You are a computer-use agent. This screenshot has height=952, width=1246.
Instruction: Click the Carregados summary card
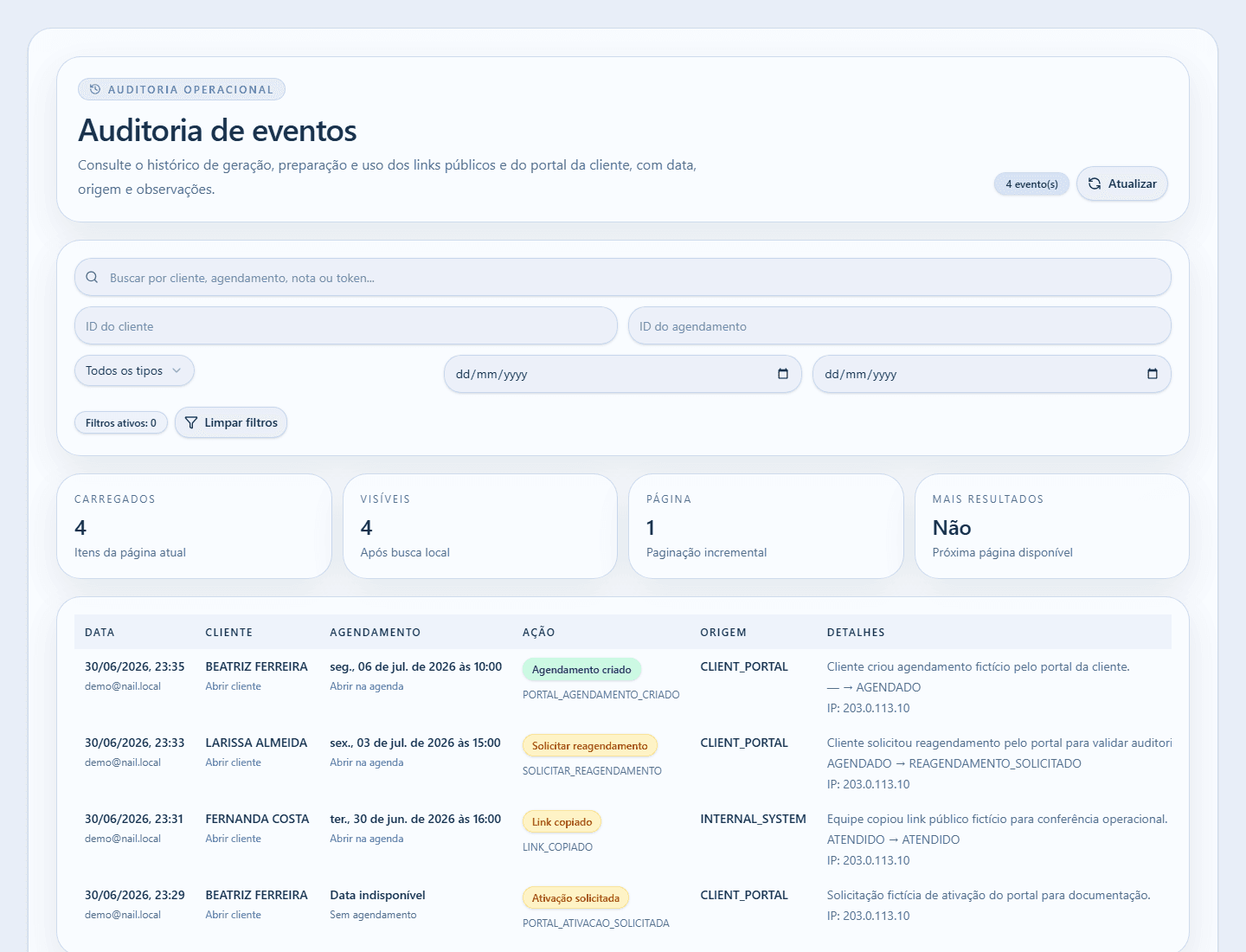pyautogui.click(x=194, y=526)
